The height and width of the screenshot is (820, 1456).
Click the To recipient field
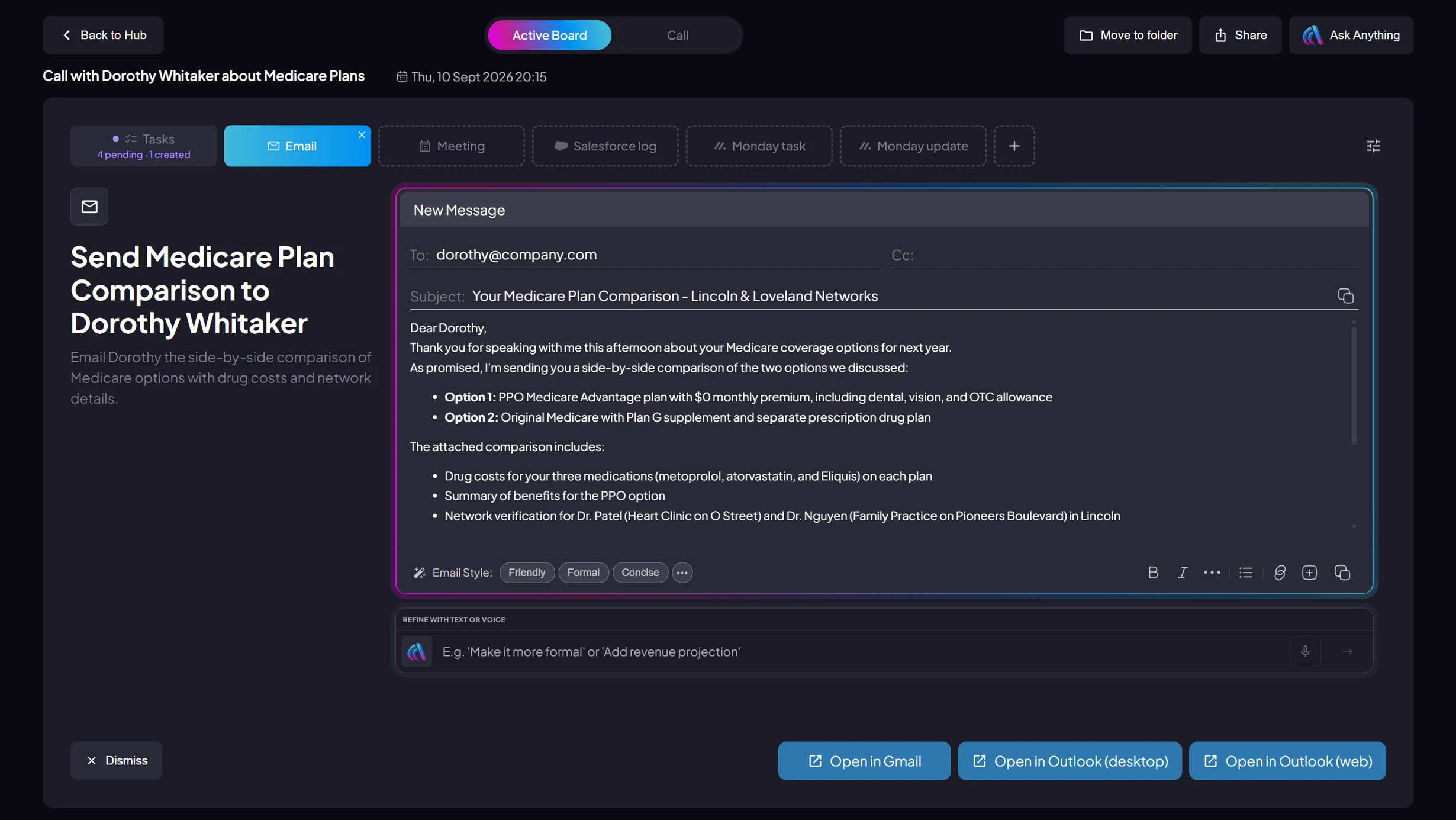click(x=643, y=255)
